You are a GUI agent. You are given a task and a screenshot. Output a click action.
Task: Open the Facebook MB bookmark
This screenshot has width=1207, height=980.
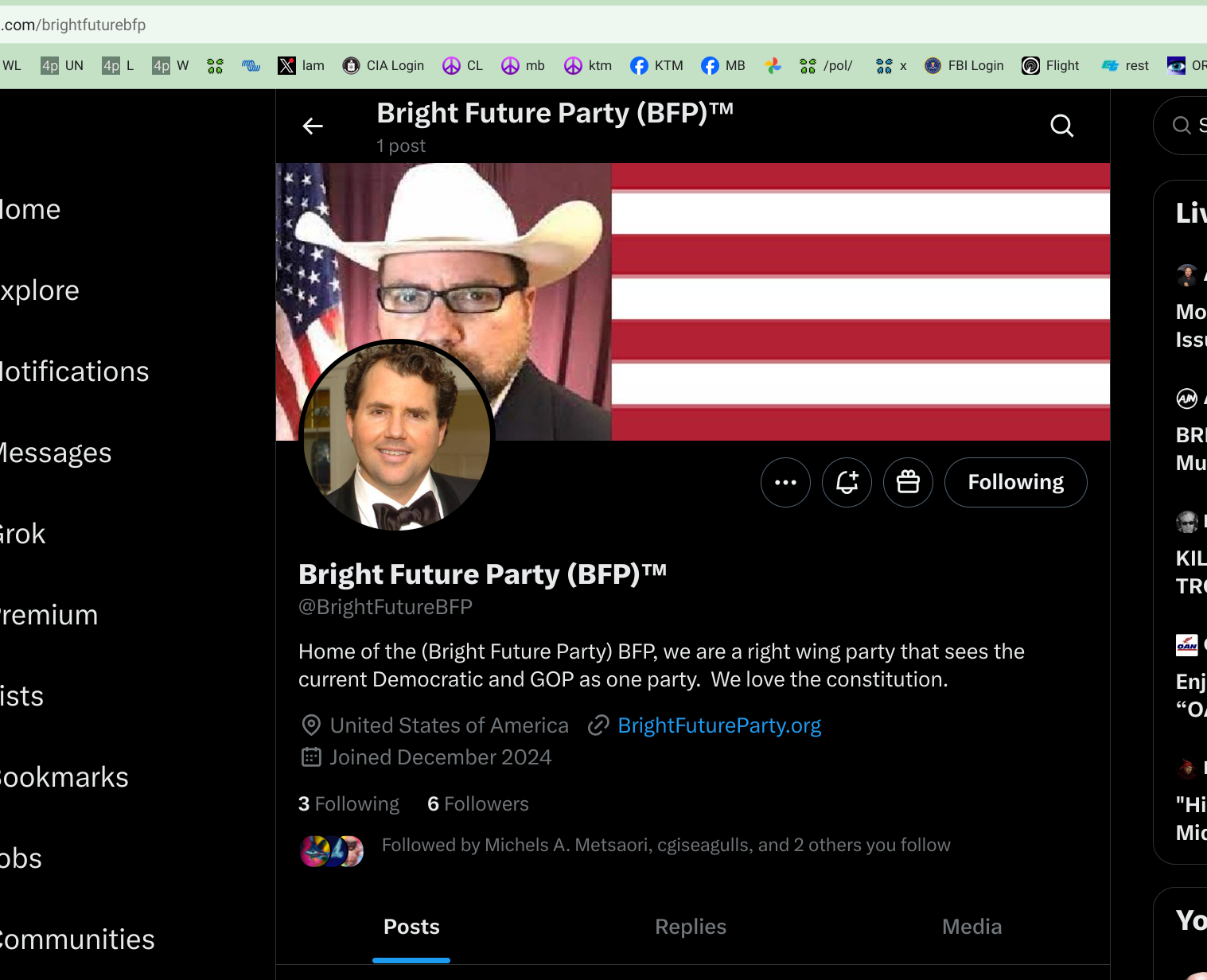tap(722, 65)
